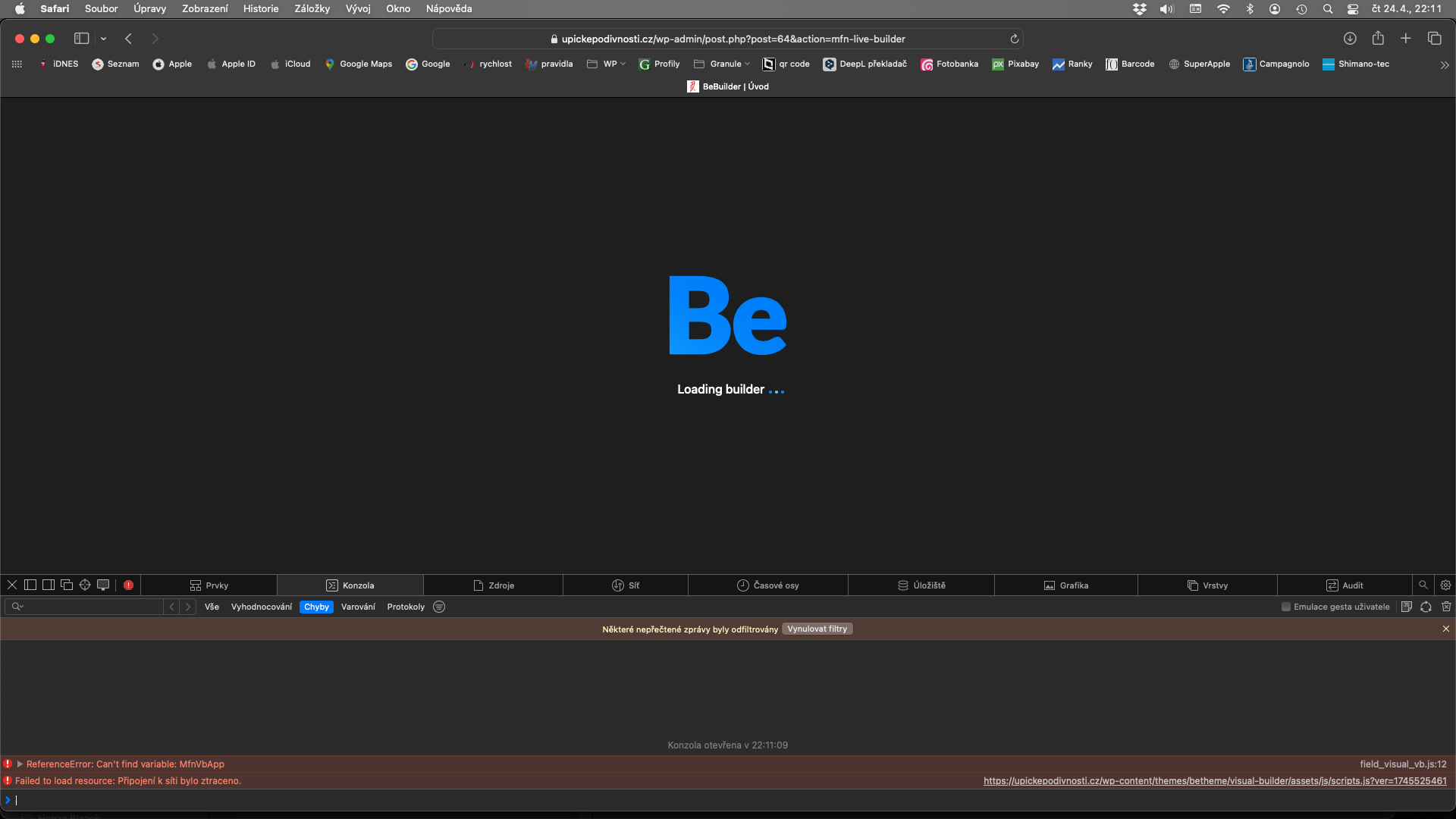The height and width of the screenshot is (819, 1456).
Task: Click the Safari address bar
Action: [728, 39]
